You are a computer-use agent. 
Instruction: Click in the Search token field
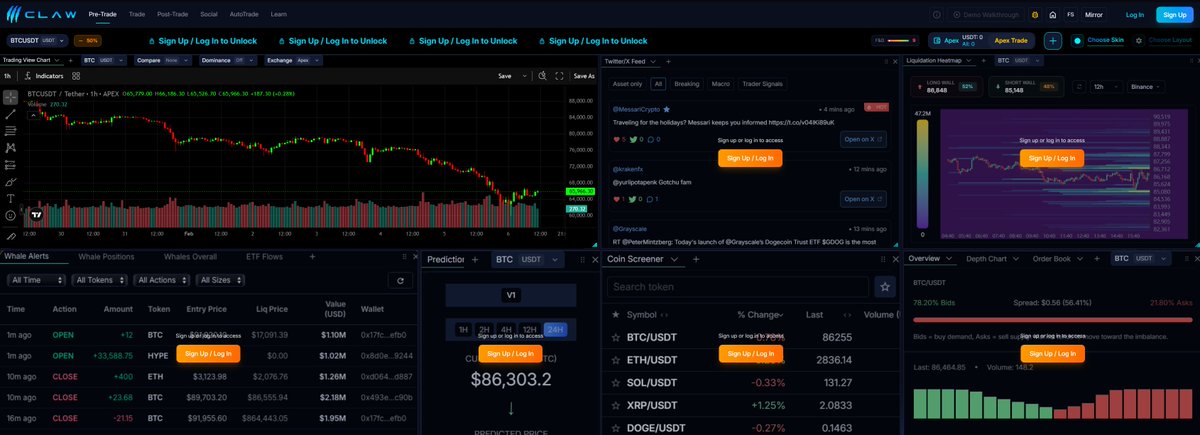[x=737, y=287]
